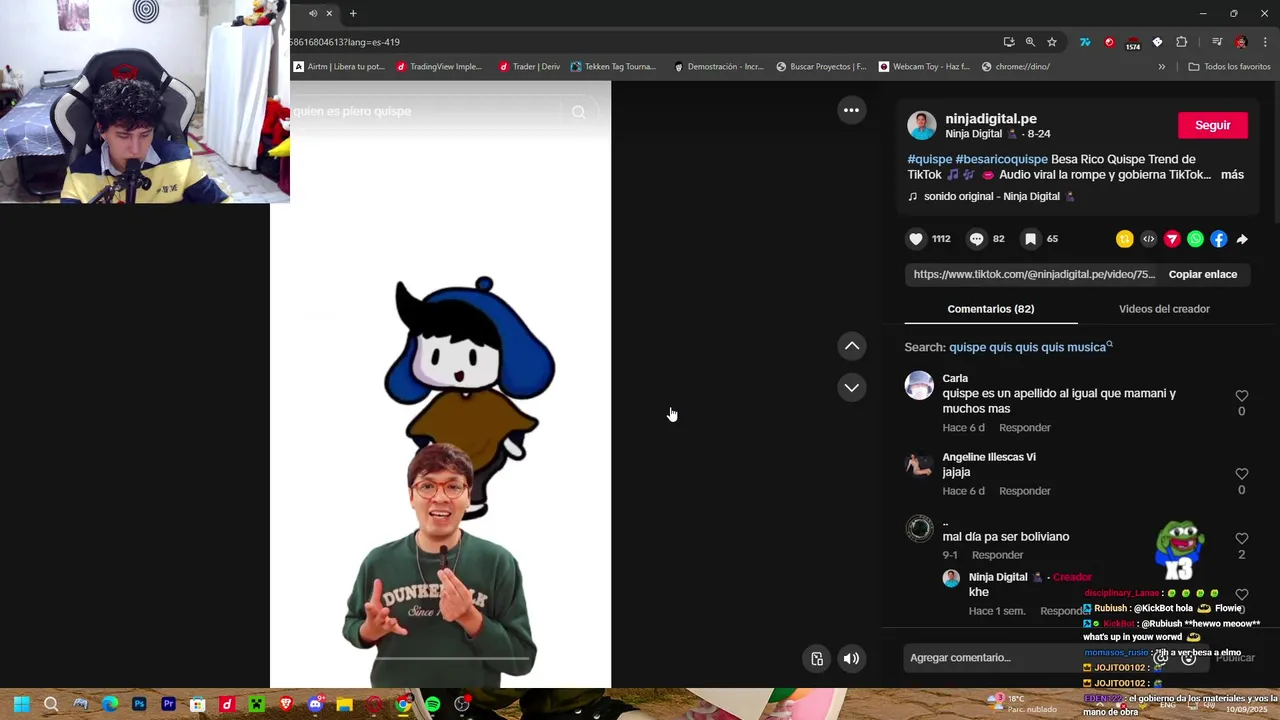1280x720 pixels.
Task: Open Chrome extensions puzzle icon
Action: (x=1182, y=42)
